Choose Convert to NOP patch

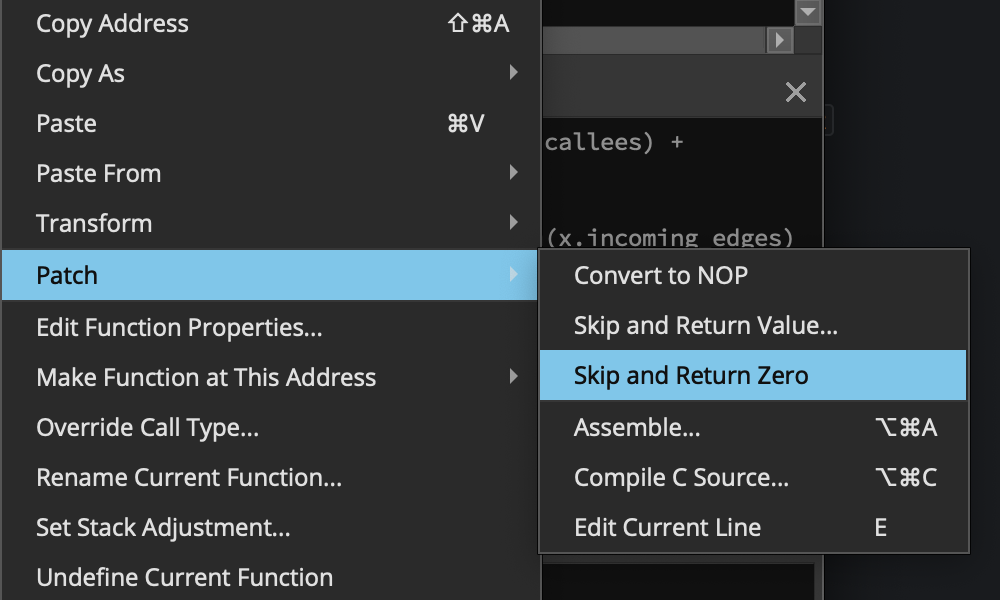(661, 275)
